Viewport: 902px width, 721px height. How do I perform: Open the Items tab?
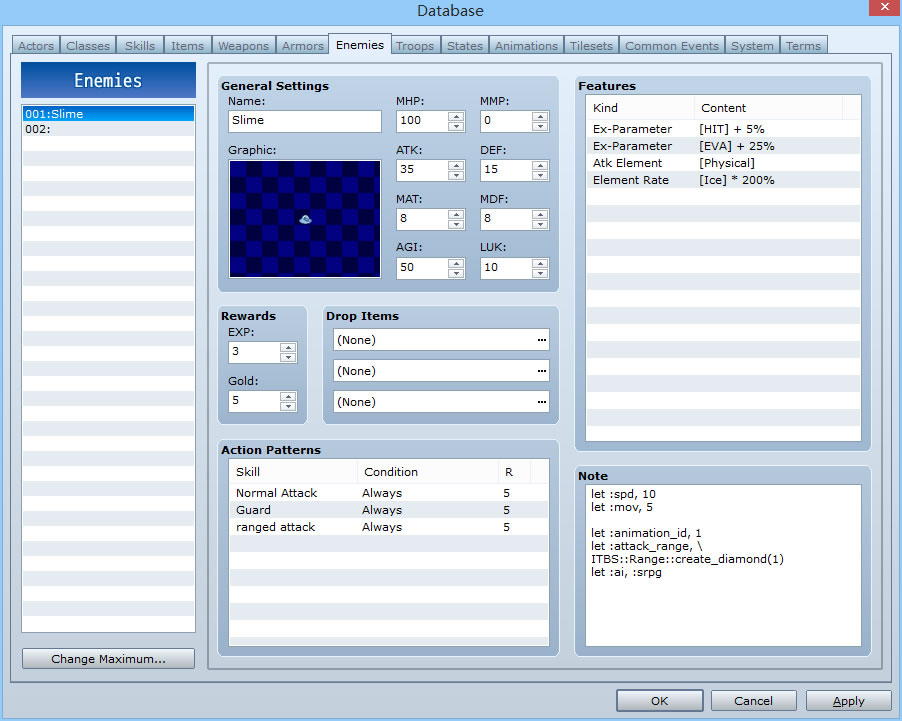(188, 45)
